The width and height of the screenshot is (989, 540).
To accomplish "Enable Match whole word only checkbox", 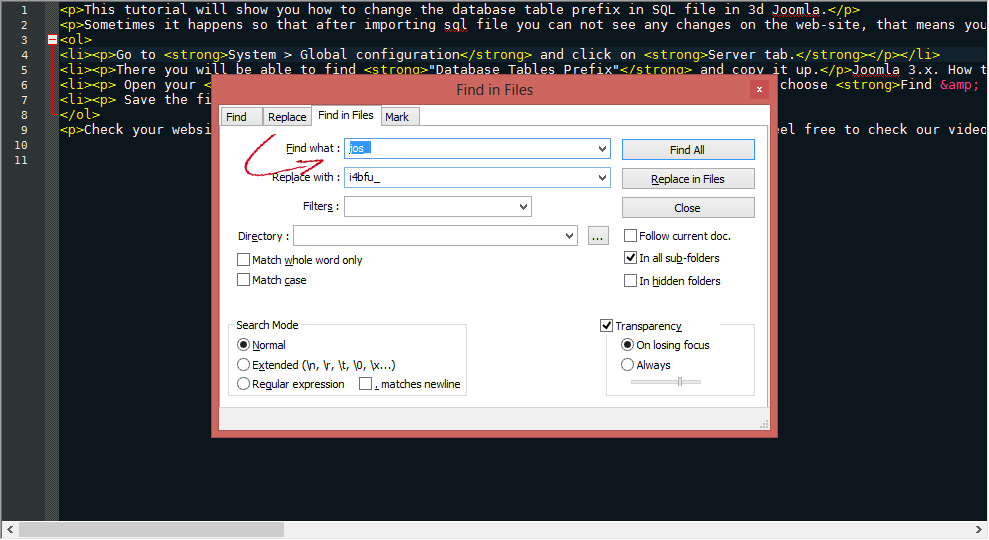I will 244,260.
